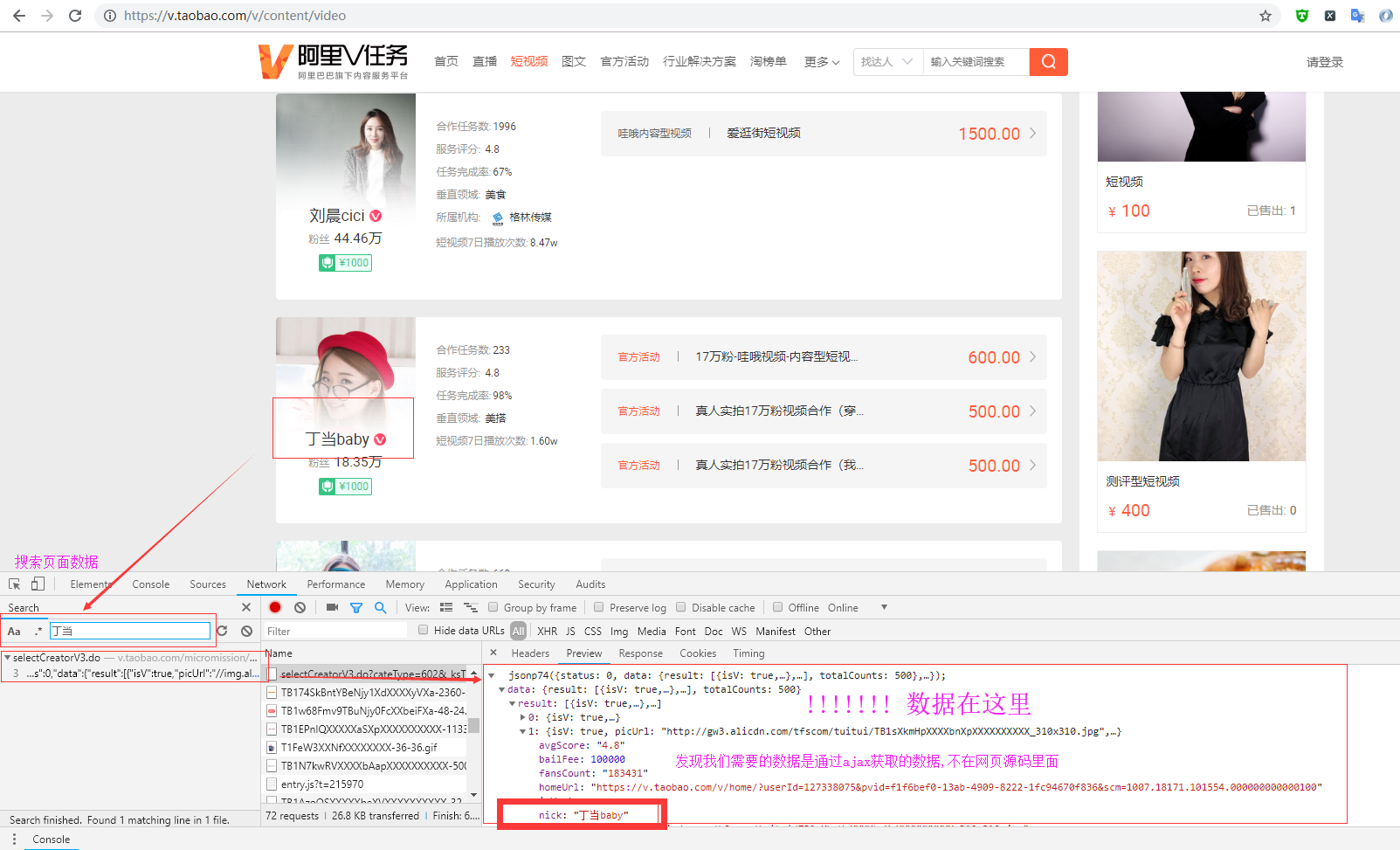
Task: Clear the DevTools search results
Action: pyautogui.click(x=246, y=631)
